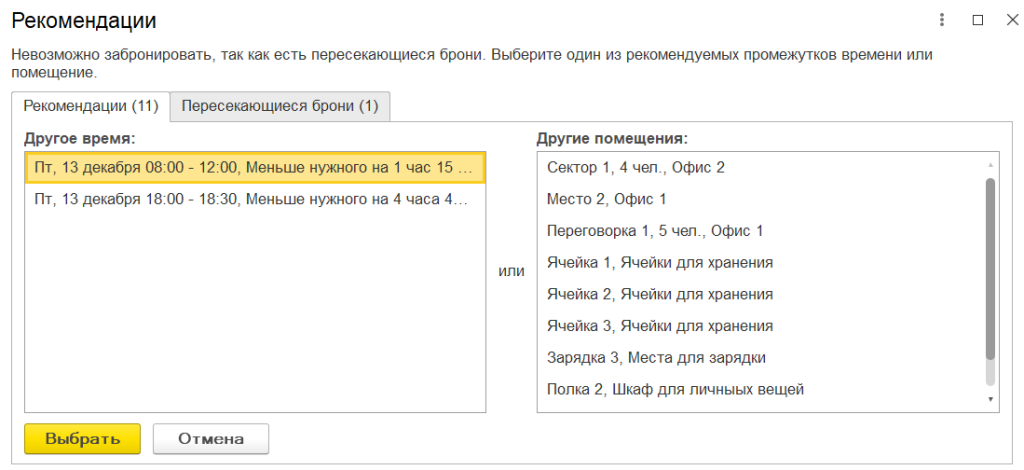Open the Пересекающиеся брони (1) tab

[x=280, y=106]
